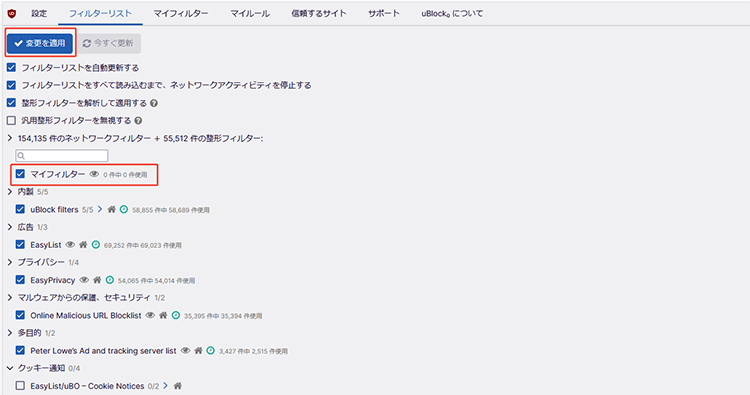Click the eye icon beside マイフィルター
This screenshot has height=395, width=750.
point(94,174)
